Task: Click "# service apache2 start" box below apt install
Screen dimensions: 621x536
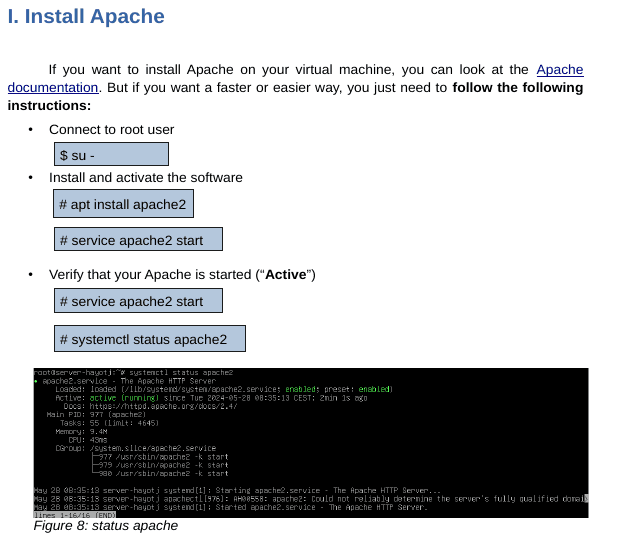Action: pos(137,240)
